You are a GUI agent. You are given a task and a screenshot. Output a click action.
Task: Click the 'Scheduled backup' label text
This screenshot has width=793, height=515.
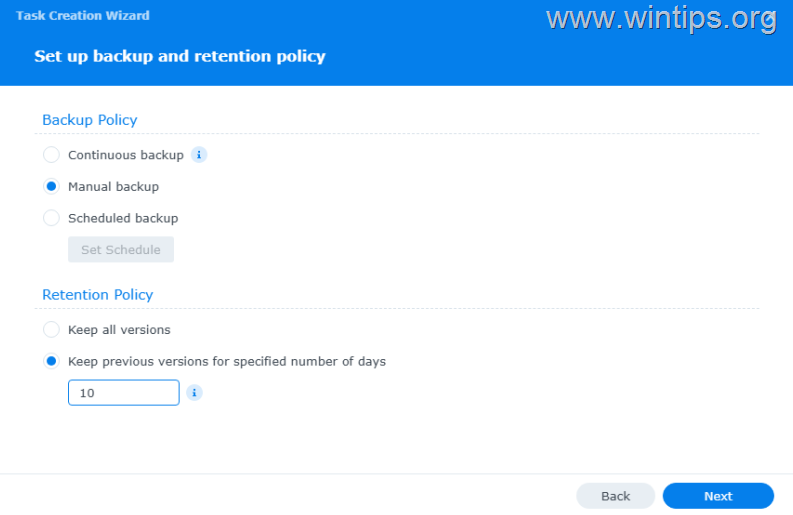click(x=123, y=218)
